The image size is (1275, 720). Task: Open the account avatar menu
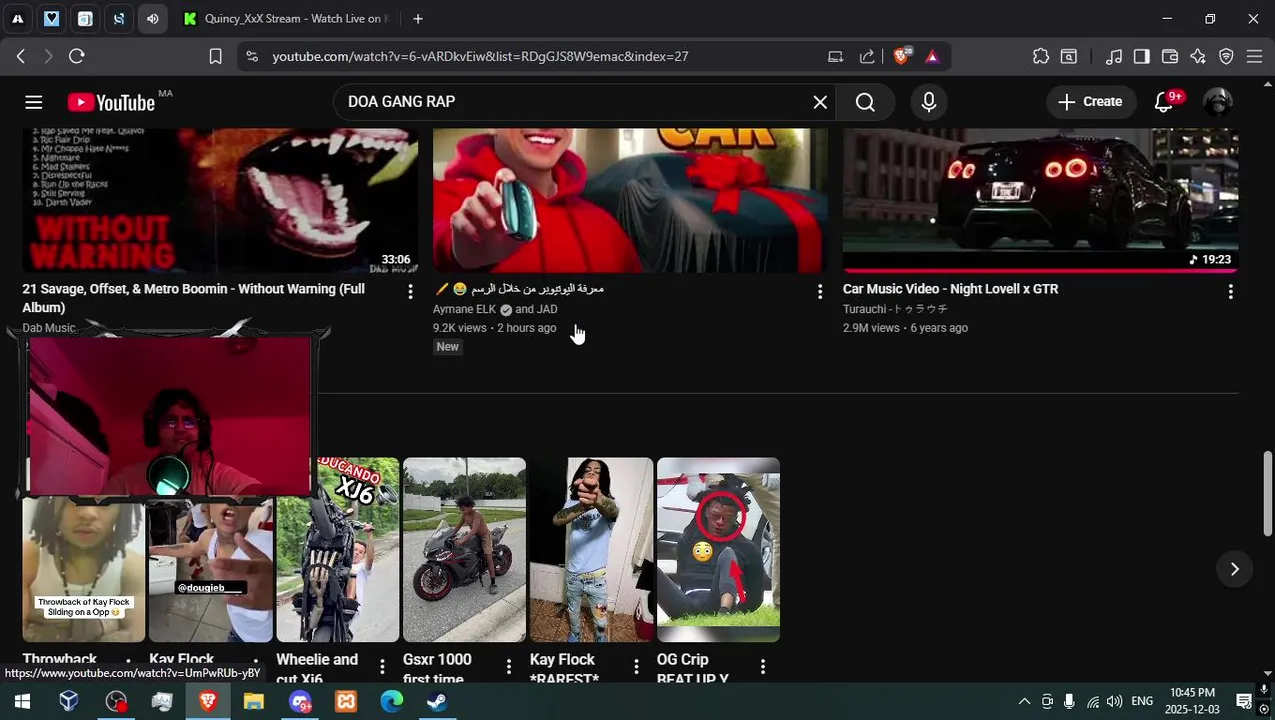coord(1217,102)
